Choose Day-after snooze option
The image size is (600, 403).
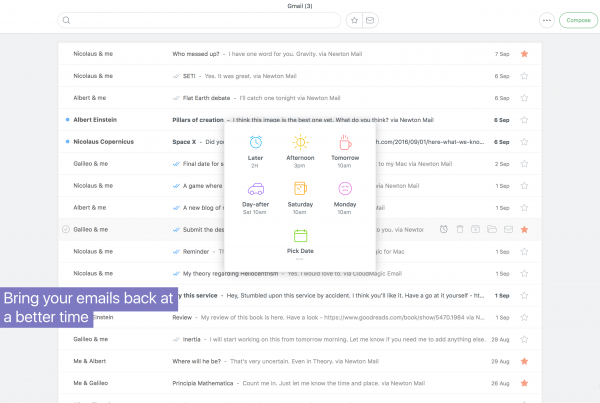click(x=255, y=198)
